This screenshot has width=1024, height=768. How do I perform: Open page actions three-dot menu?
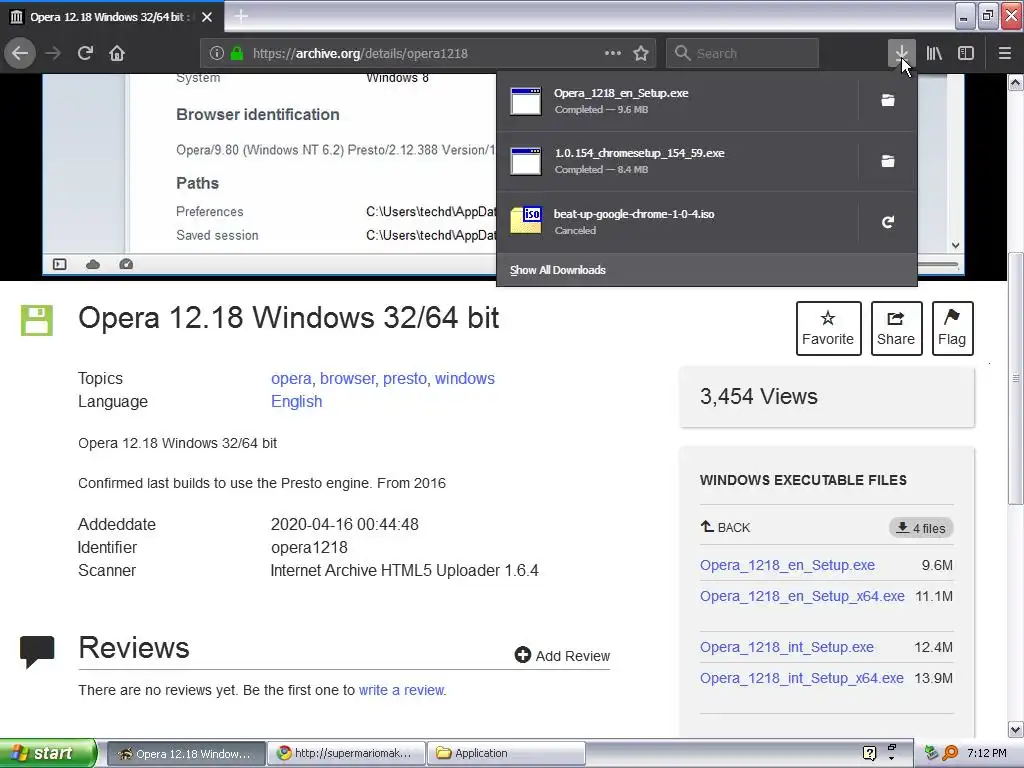pyautogui.click(x=613, y=53)
